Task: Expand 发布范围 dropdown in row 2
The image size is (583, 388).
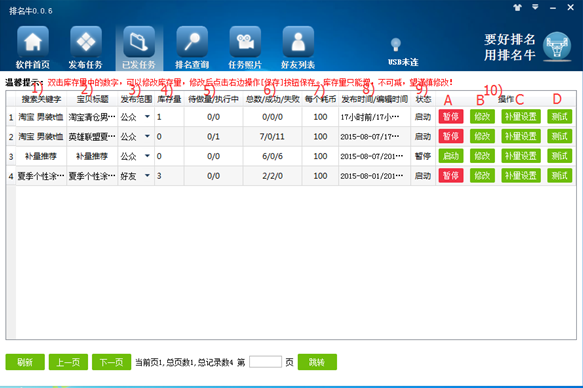Action: (147, 136)
